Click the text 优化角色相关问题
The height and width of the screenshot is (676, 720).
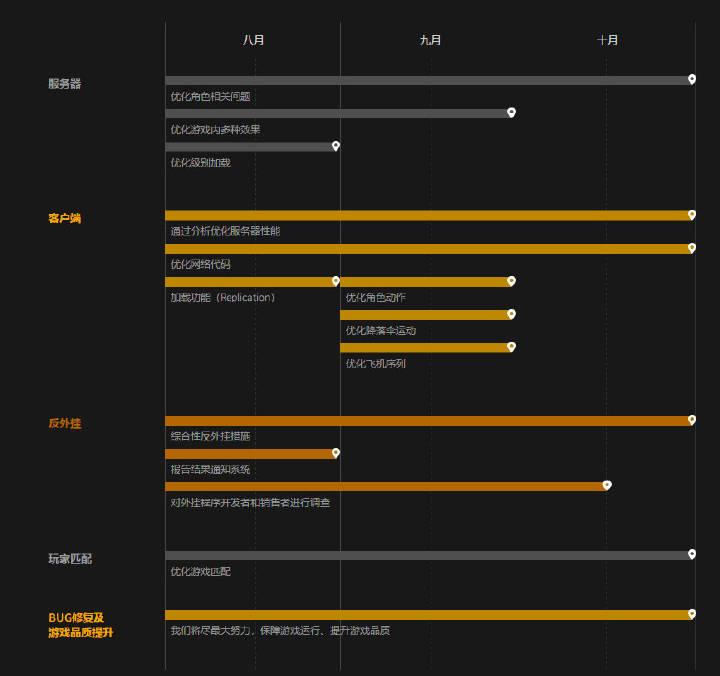point(210,96)
